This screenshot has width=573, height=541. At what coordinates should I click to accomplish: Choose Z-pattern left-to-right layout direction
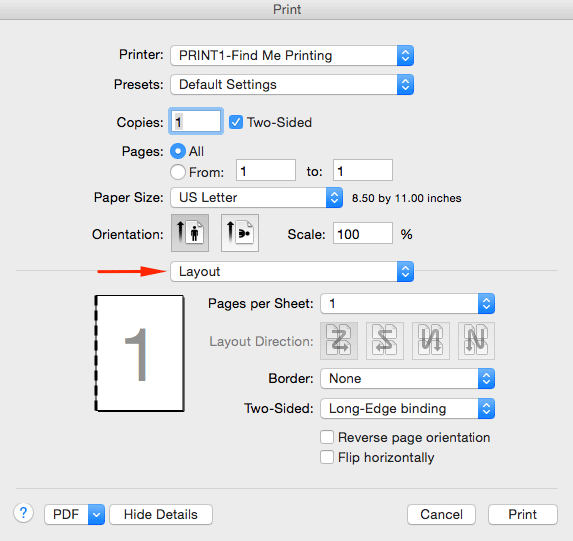339,341
